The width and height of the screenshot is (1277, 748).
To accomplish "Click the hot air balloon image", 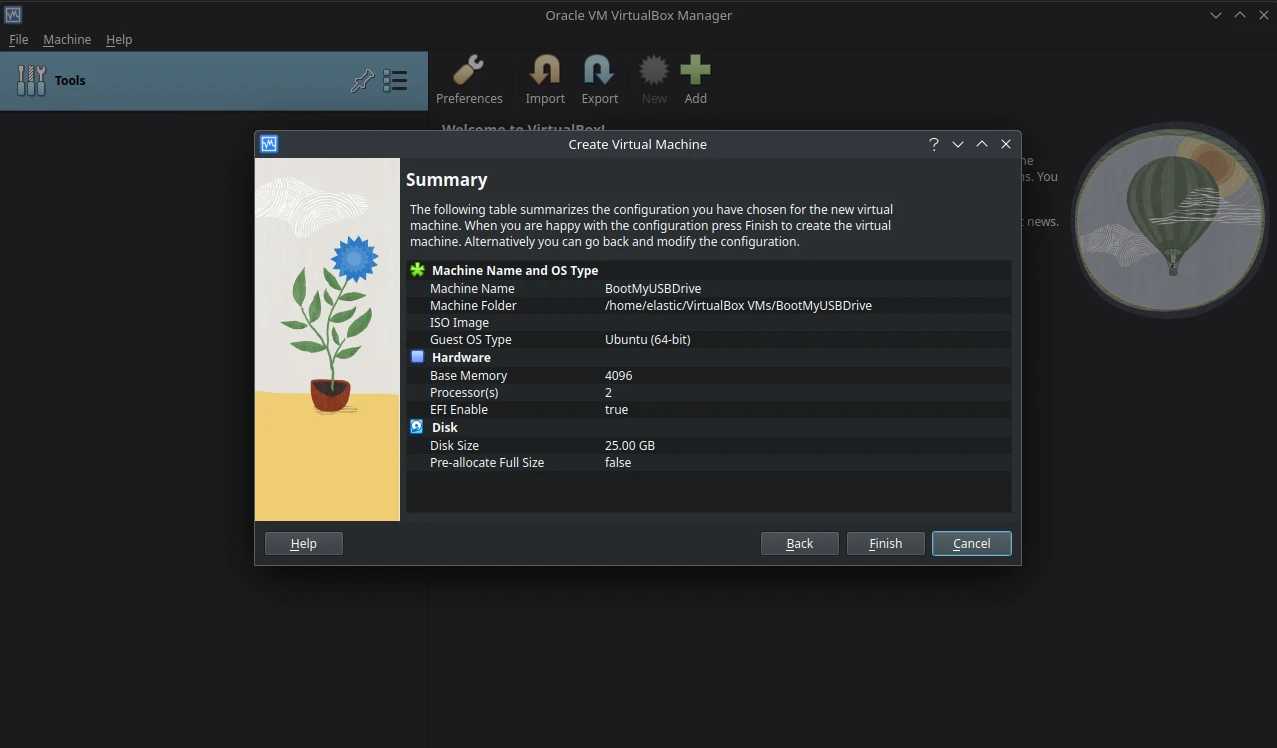I will click(1171, 218).
